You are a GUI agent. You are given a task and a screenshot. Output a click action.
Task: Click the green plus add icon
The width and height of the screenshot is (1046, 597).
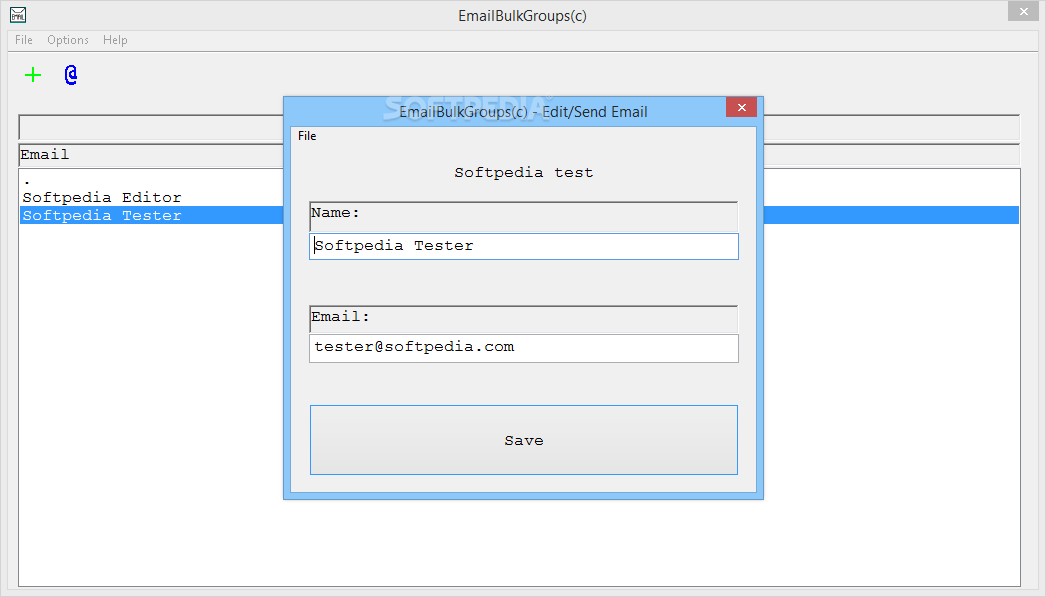33,75
